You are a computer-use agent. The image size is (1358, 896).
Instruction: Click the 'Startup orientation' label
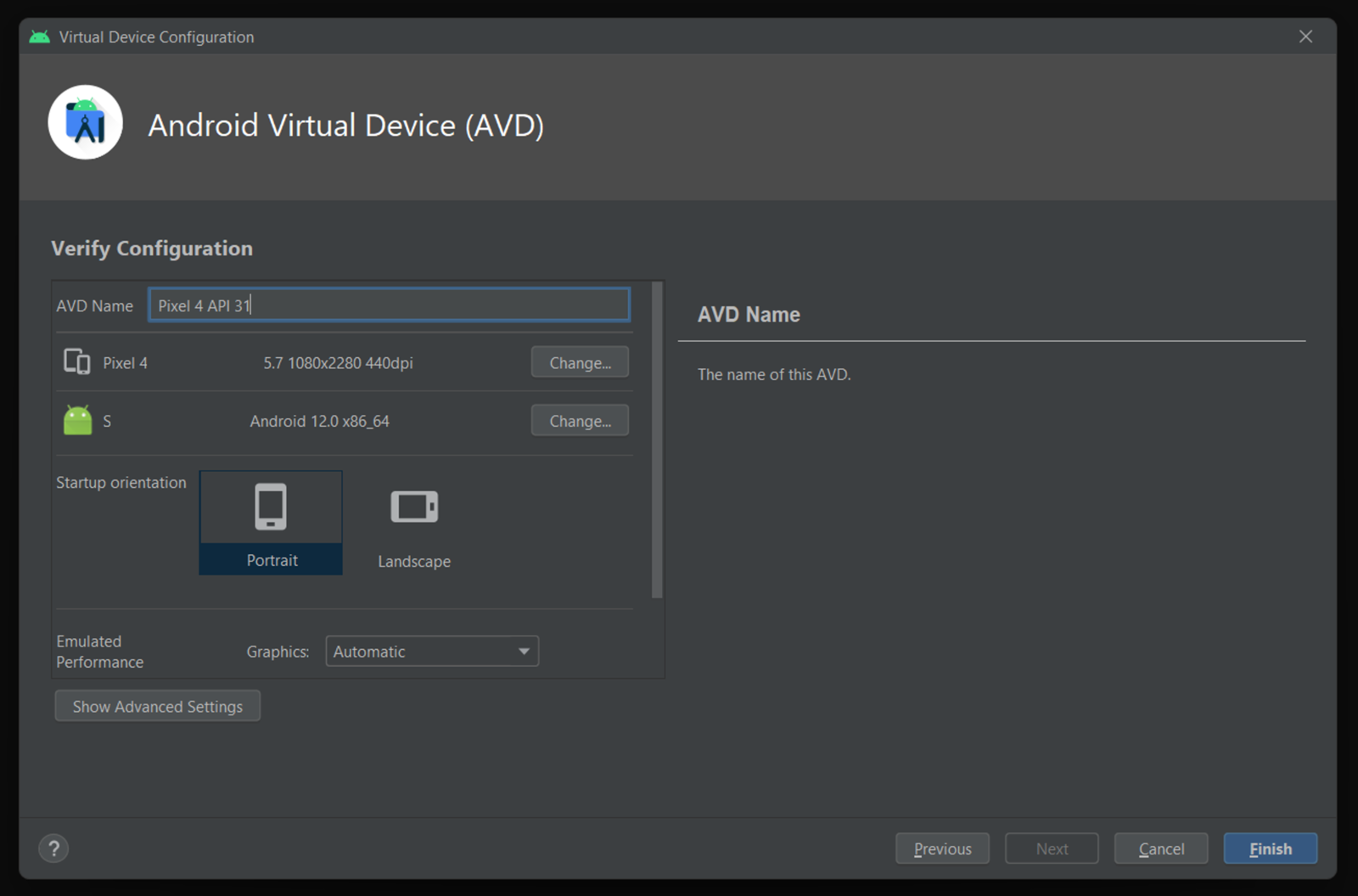coord(121,483)
